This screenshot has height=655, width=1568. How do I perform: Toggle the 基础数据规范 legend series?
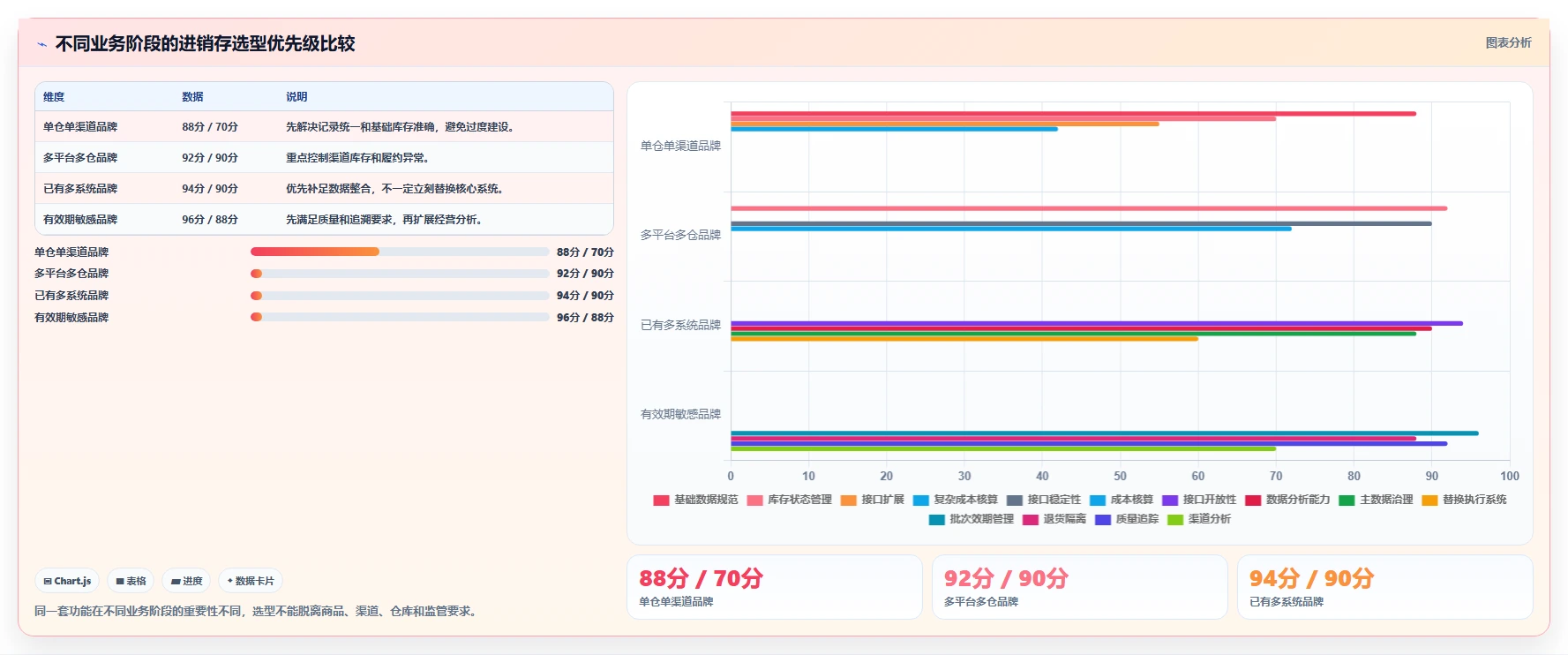point(695,500)
